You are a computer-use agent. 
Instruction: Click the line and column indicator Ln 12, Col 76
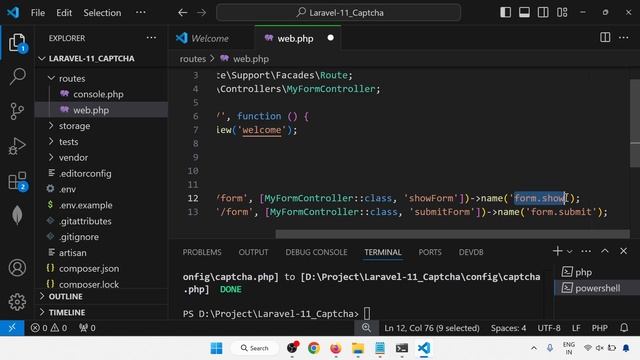(432, 328)
